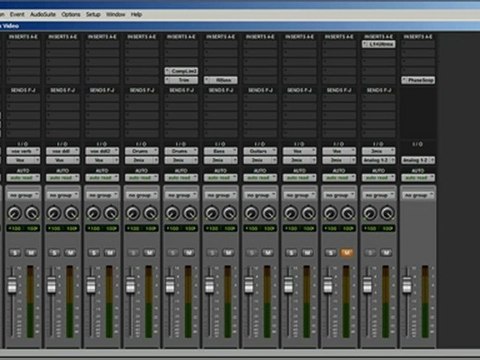The height and width of the screenshot is (360, 480).
Task: Click left pan knob on Guitars strip
Action: pyautogui.click(x=251, y=213)
